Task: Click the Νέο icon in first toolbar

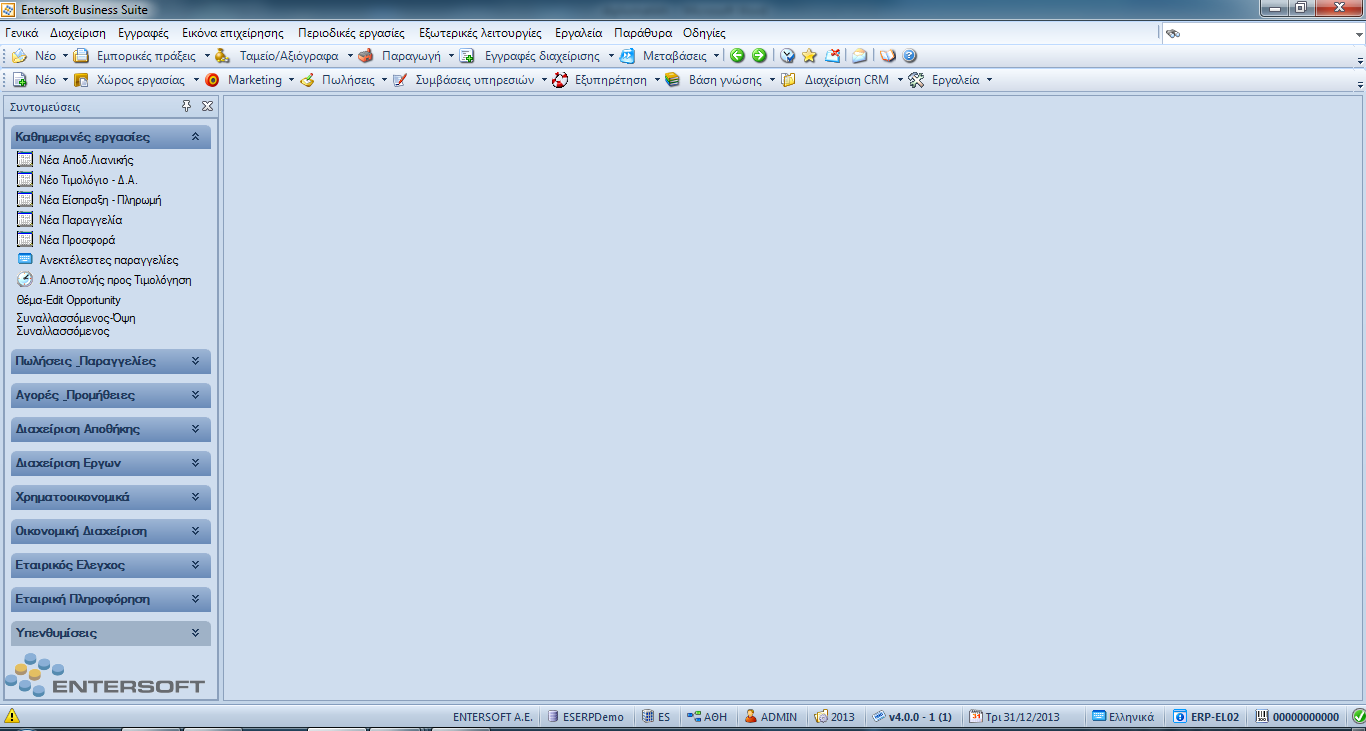Action: pos(19,56)
